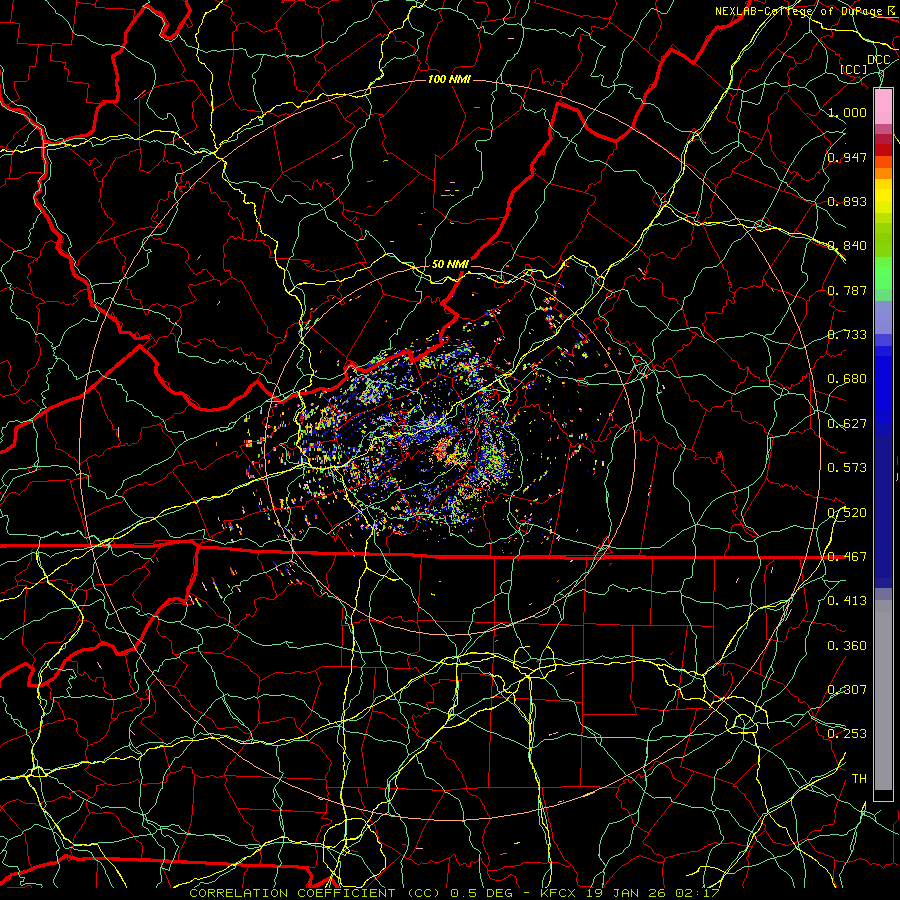
Task: Click the 1.000 scale value
Action: pos(847,112)
